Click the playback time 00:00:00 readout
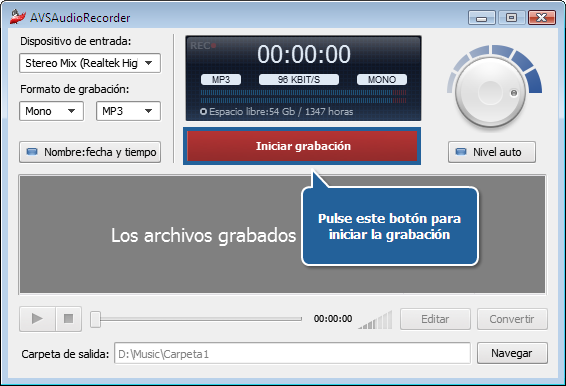Screen dimensions: 566x386 click(x=333, y=319)
